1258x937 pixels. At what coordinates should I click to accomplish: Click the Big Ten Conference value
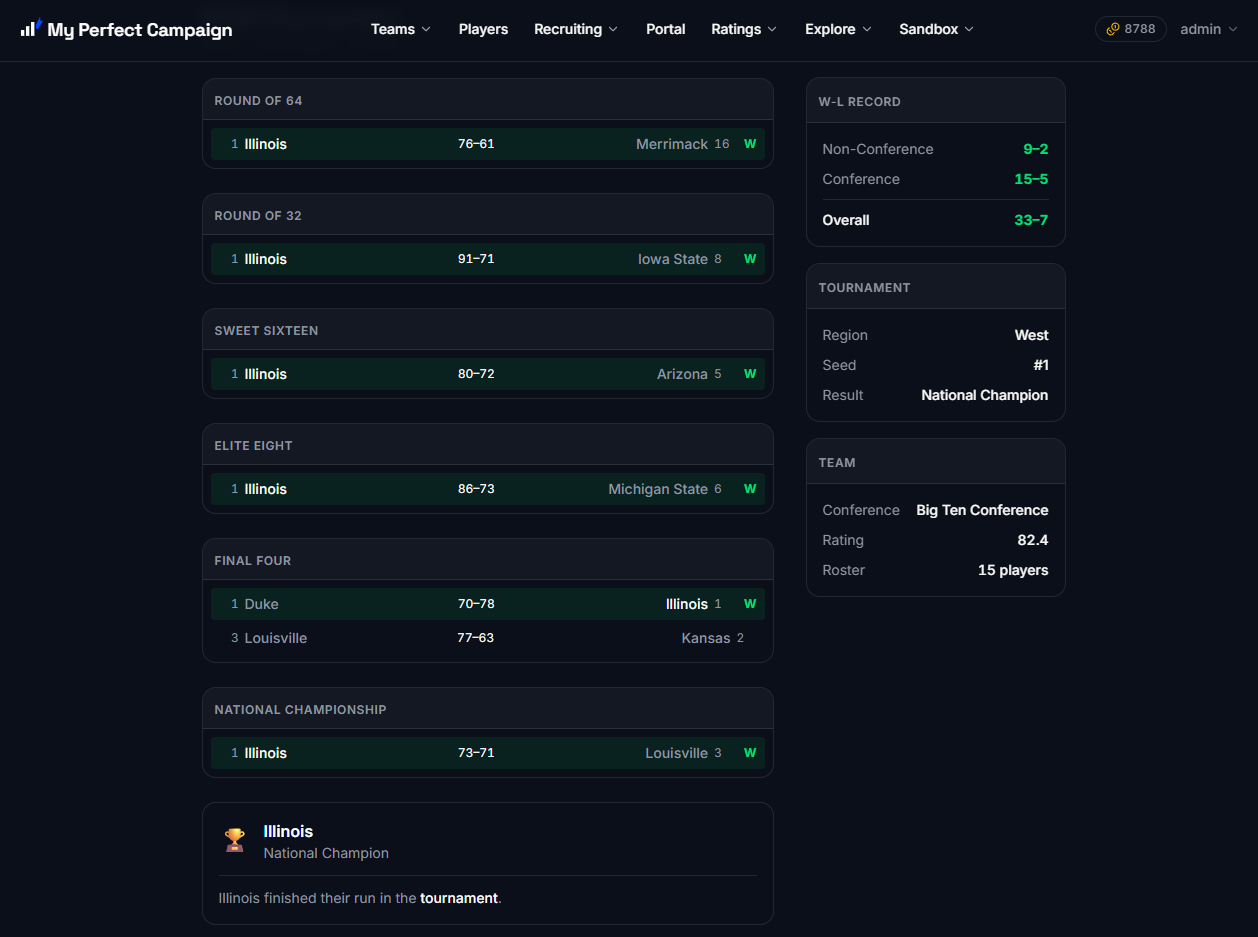coord(982,510)
